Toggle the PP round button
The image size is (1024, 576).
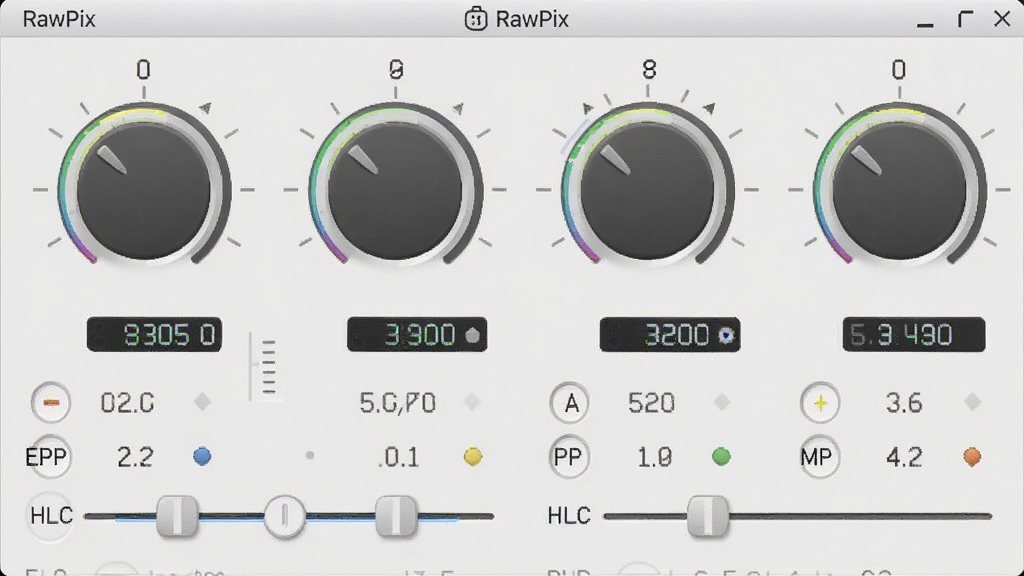(x=569, y=456)
